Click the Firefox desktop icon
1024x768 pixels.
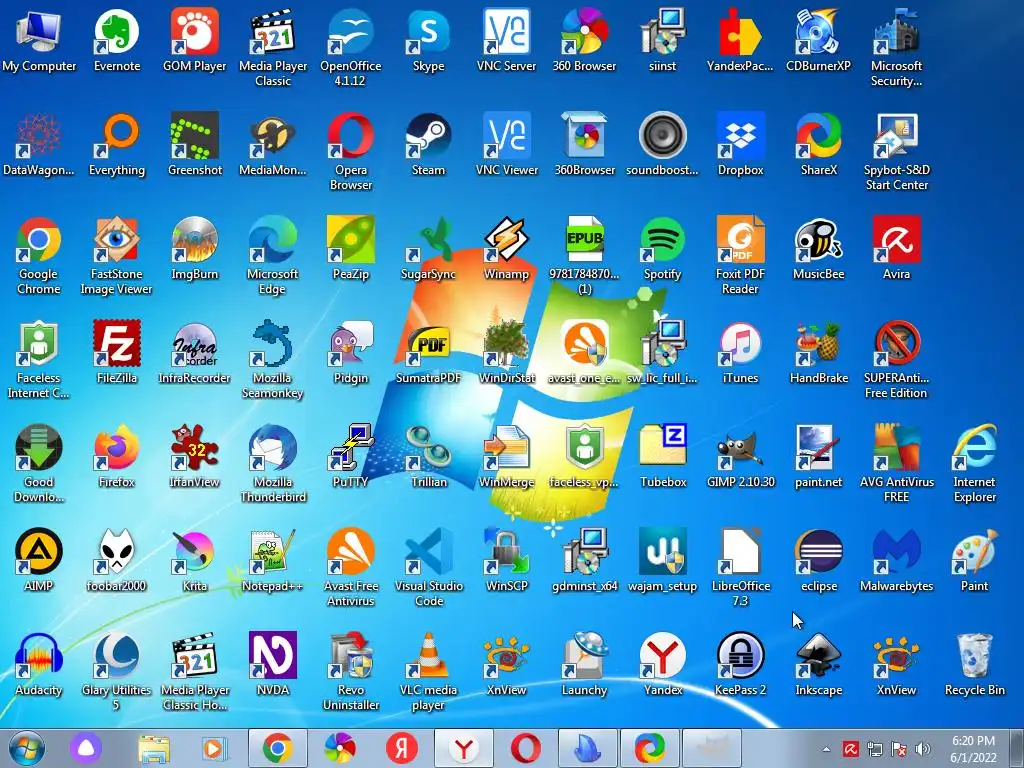coord(116,456)
